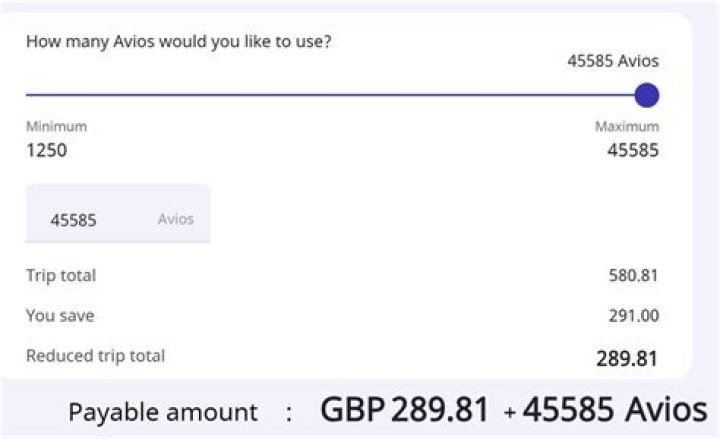Click the "Avios" unit label inside input box

[x=176, y=219]
